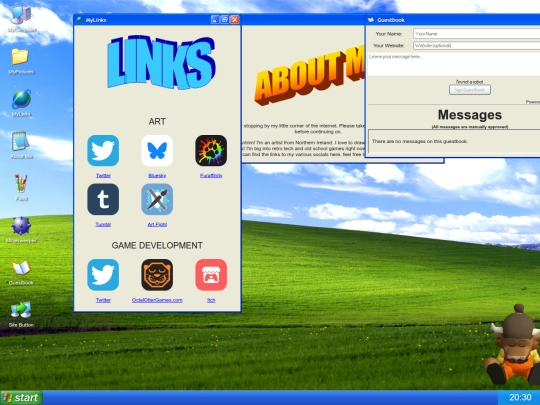Click the GAME DEVELOPMENT section heading
The height and width of the screenshot is (405, 540).
coord(157,245)
